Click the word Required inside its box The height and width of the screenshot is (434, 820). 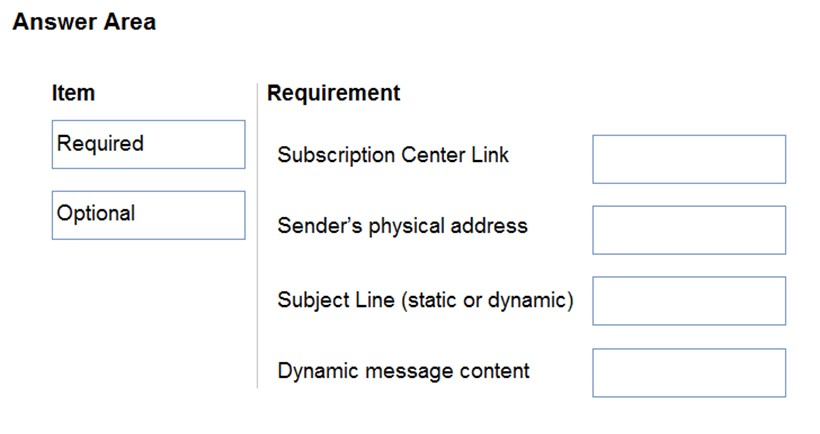click(100, 144)
